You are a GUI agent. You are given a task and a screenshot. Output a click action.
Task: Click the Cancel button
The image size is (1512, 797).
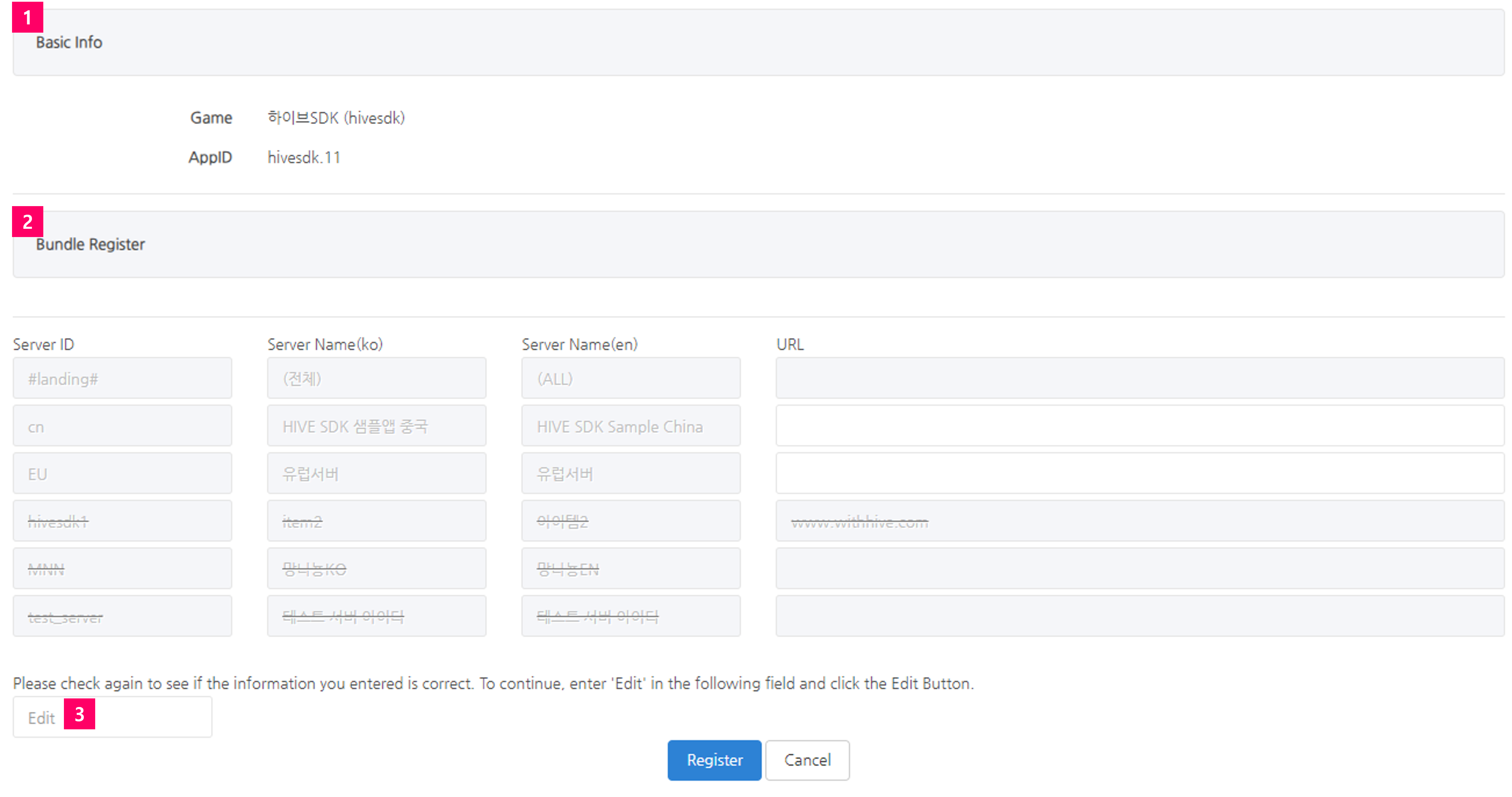807,760
